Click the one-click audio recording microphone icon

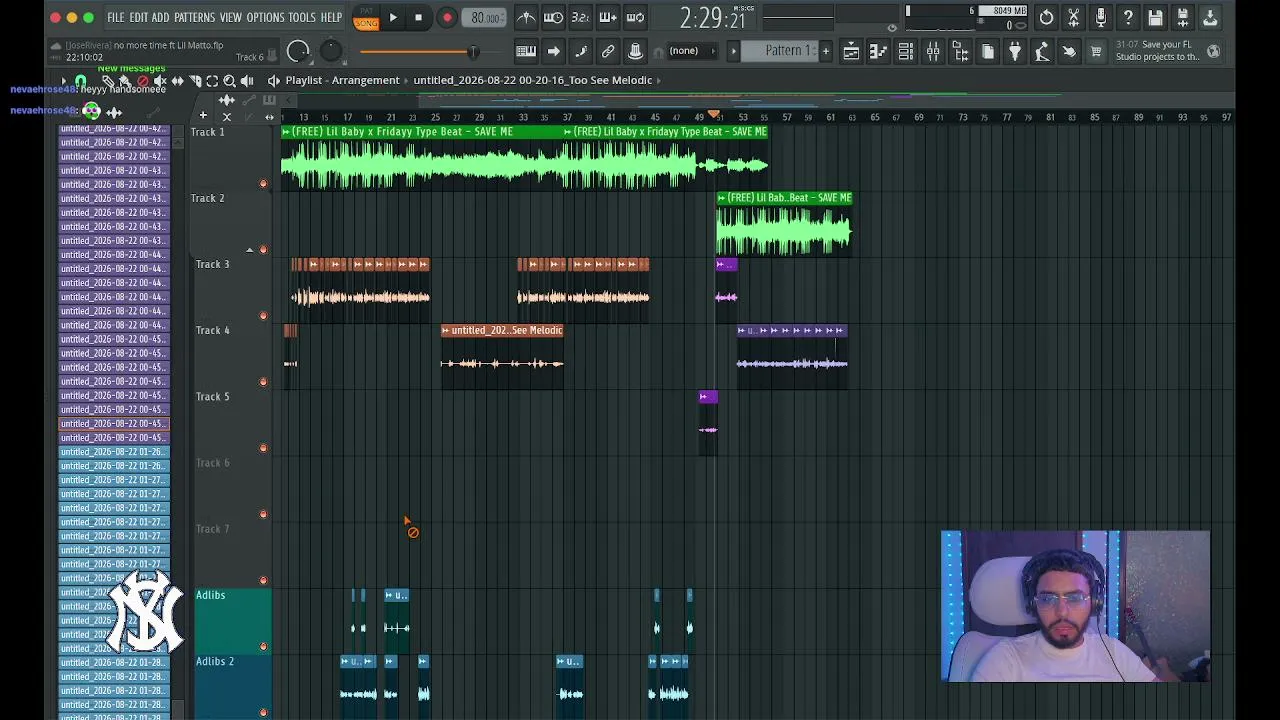pyautogui.click(x=1101, y=17)
